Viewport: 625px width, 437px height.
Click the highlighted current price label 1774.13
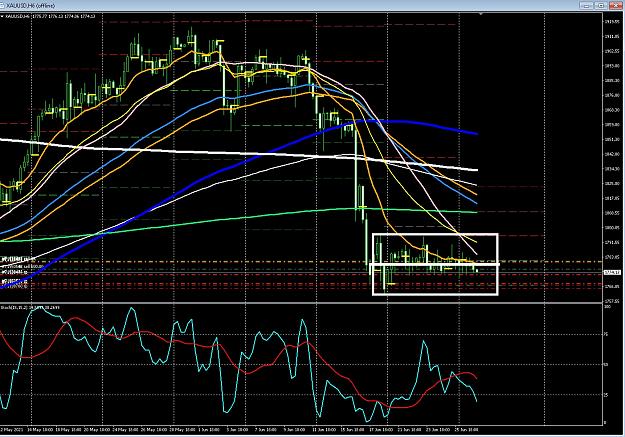[612, 272]
